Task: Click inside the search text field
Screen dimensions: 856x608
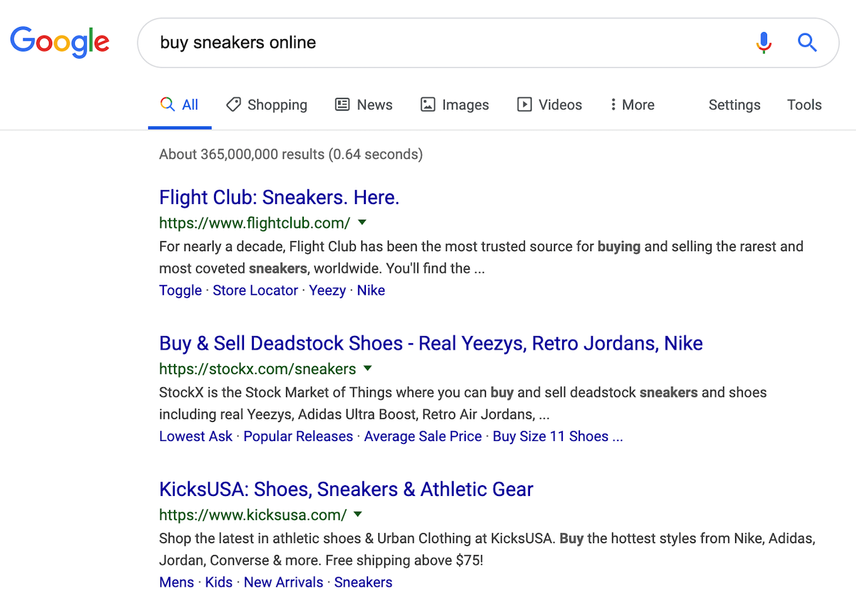Action: pyautogui.click(x=440, y=43)
